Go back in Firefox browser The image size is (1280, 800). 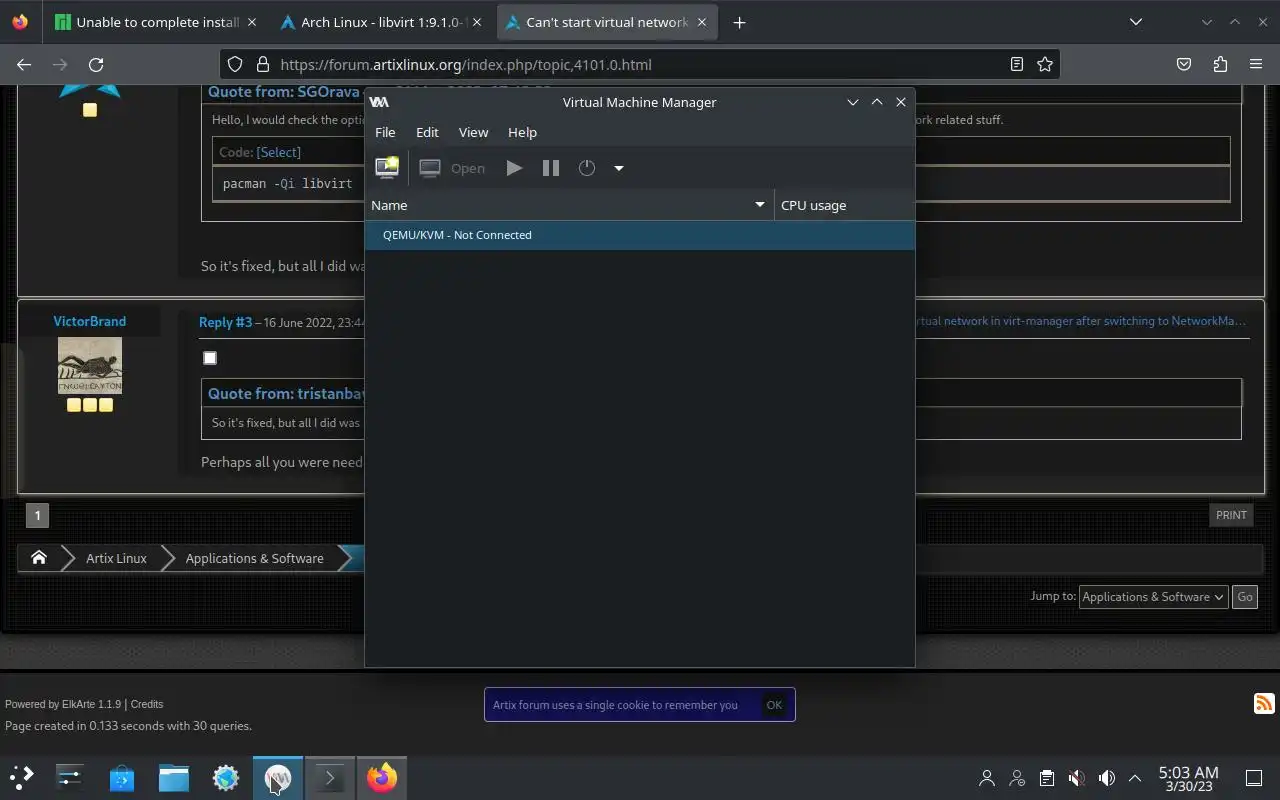click(x=24, y=64)
